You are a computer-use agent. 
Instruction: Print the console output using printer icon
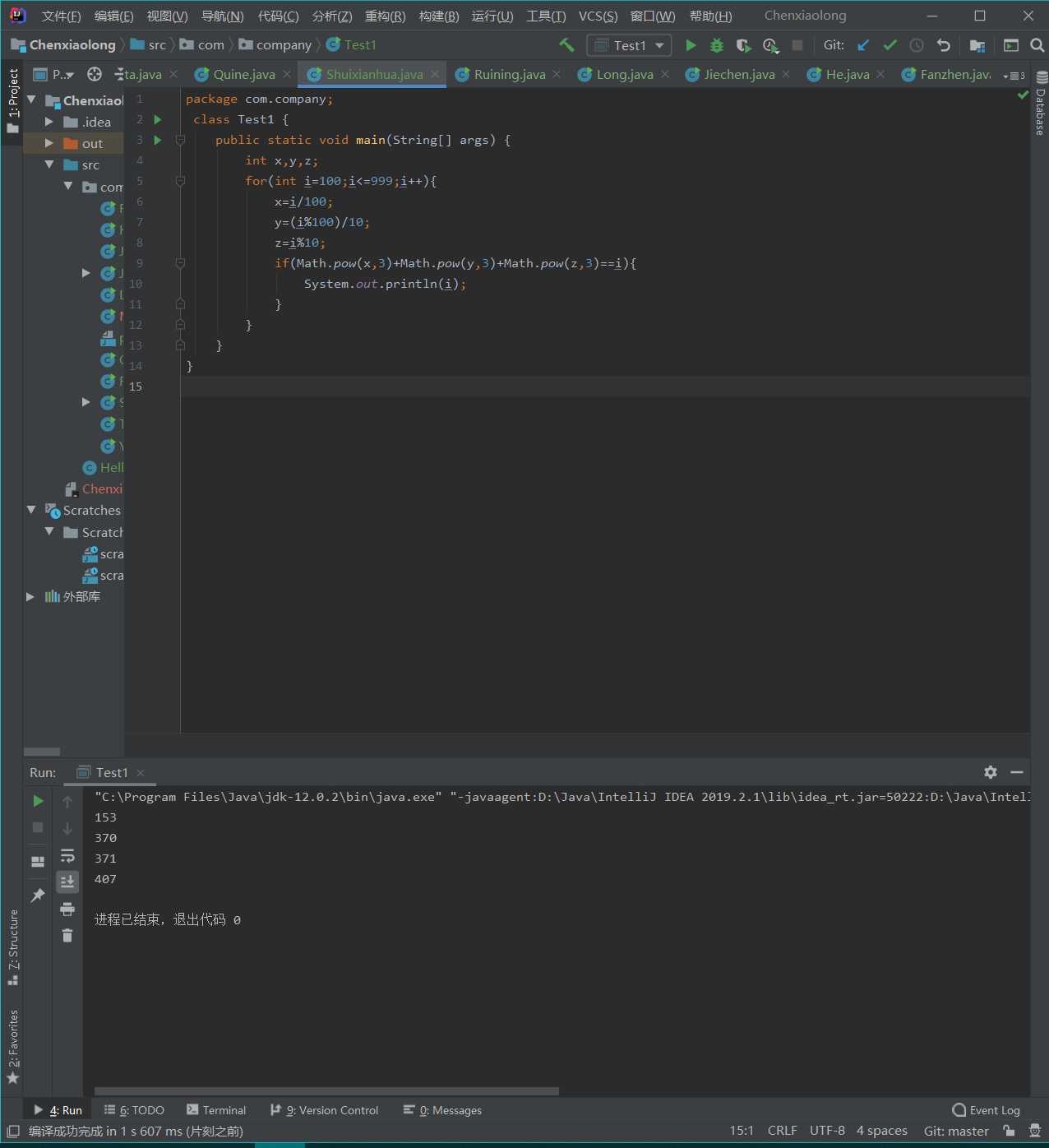[67, 909]
